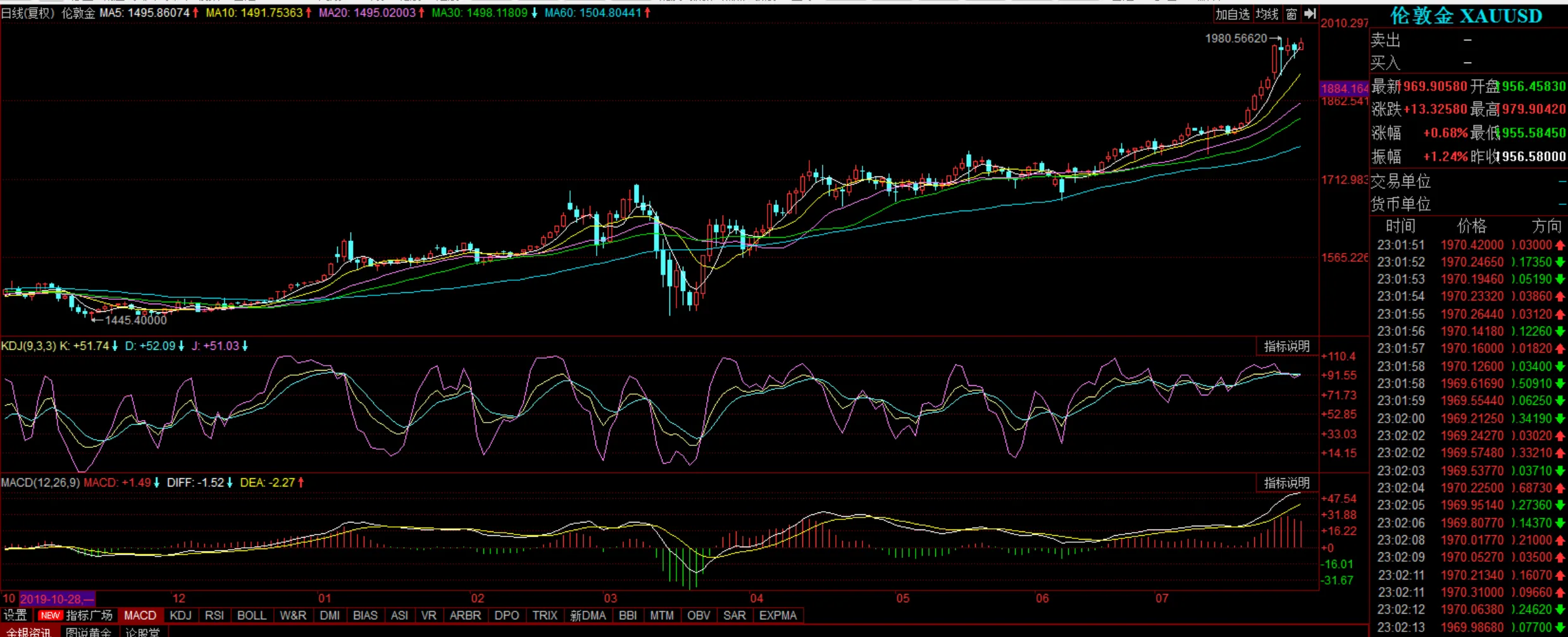Viewport: 1568px width, 637px height.
Task: Select the SAR indicator tab
Action: (735, 615)
